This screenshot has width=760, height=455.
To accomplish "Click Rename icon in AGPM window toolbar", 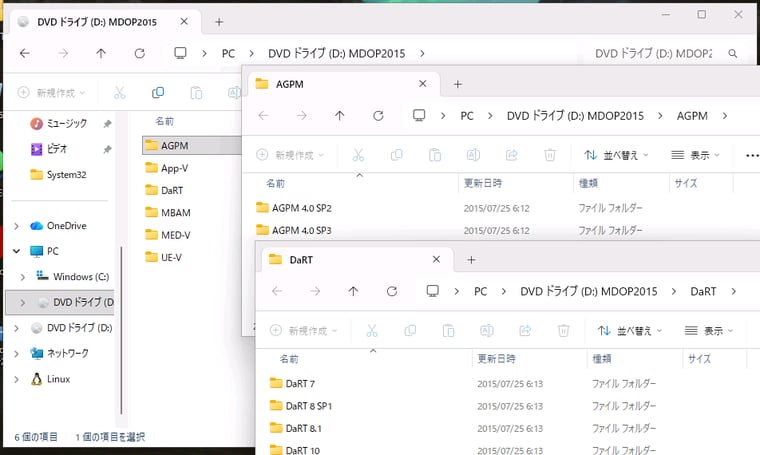I will pos(473,155).
